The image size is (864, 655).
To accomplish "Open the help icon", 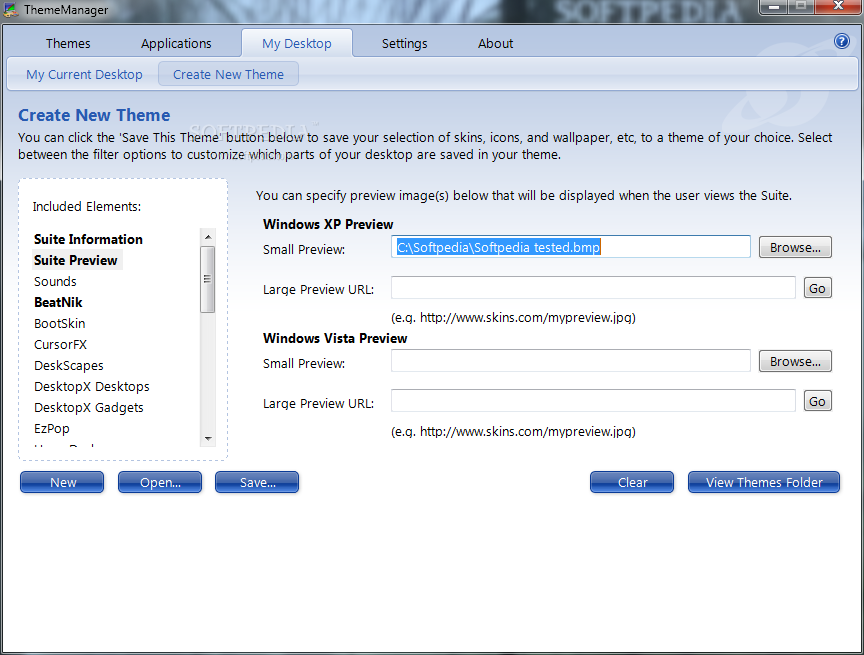I will (x=841, y=41).
